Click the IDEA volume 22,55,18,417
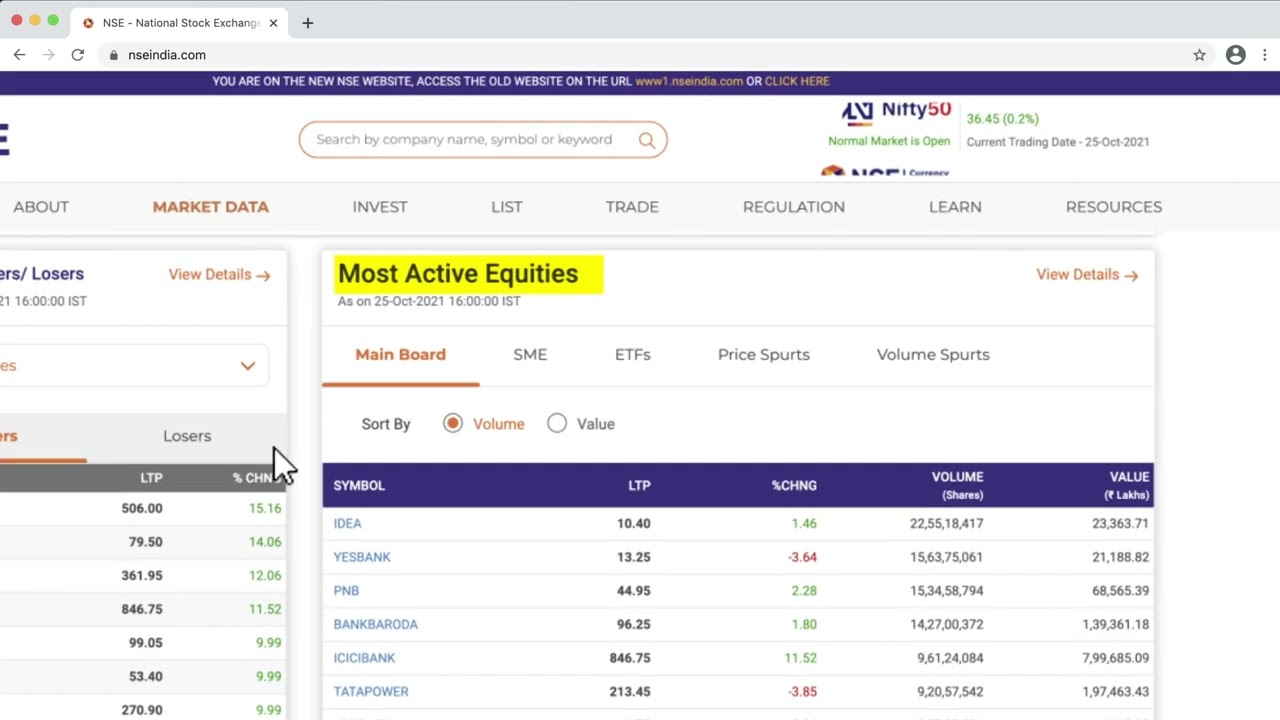The height and width of the screenshot is (720, 1280). coord(946,523)
